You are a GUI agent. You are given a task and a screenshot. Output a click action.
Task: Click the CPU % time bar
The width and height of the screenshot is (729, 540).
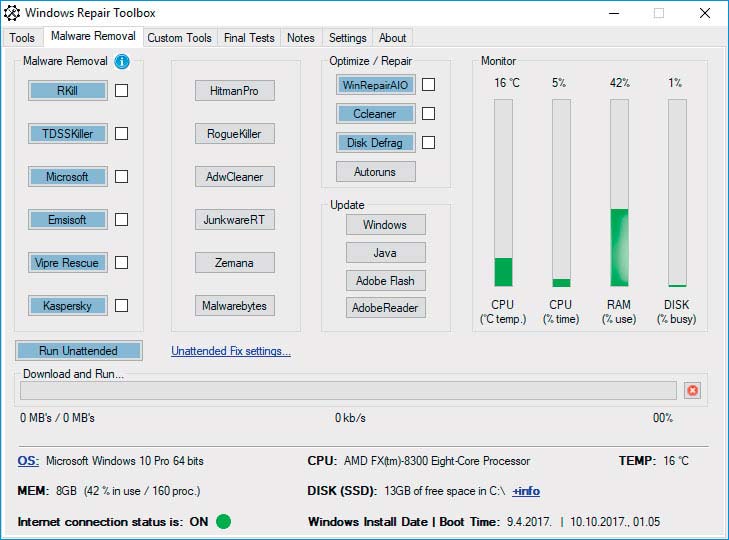coord(561,193)
